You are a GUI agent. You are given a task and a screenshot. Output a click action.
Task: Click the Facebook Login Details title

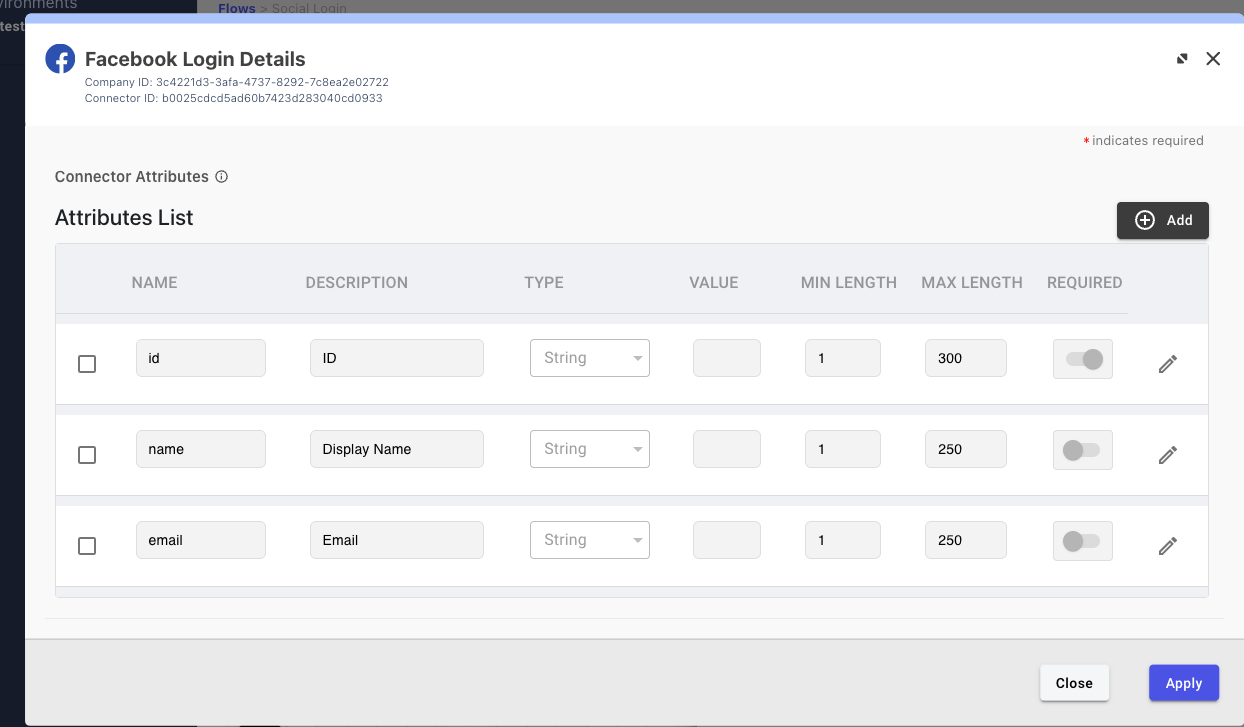[x=195, y=59]
